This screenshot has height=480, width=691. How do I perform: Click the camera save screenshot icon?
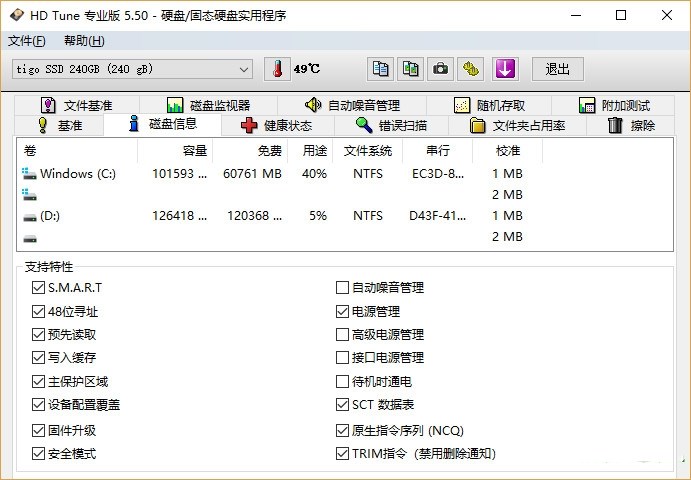tap(440, 69)
